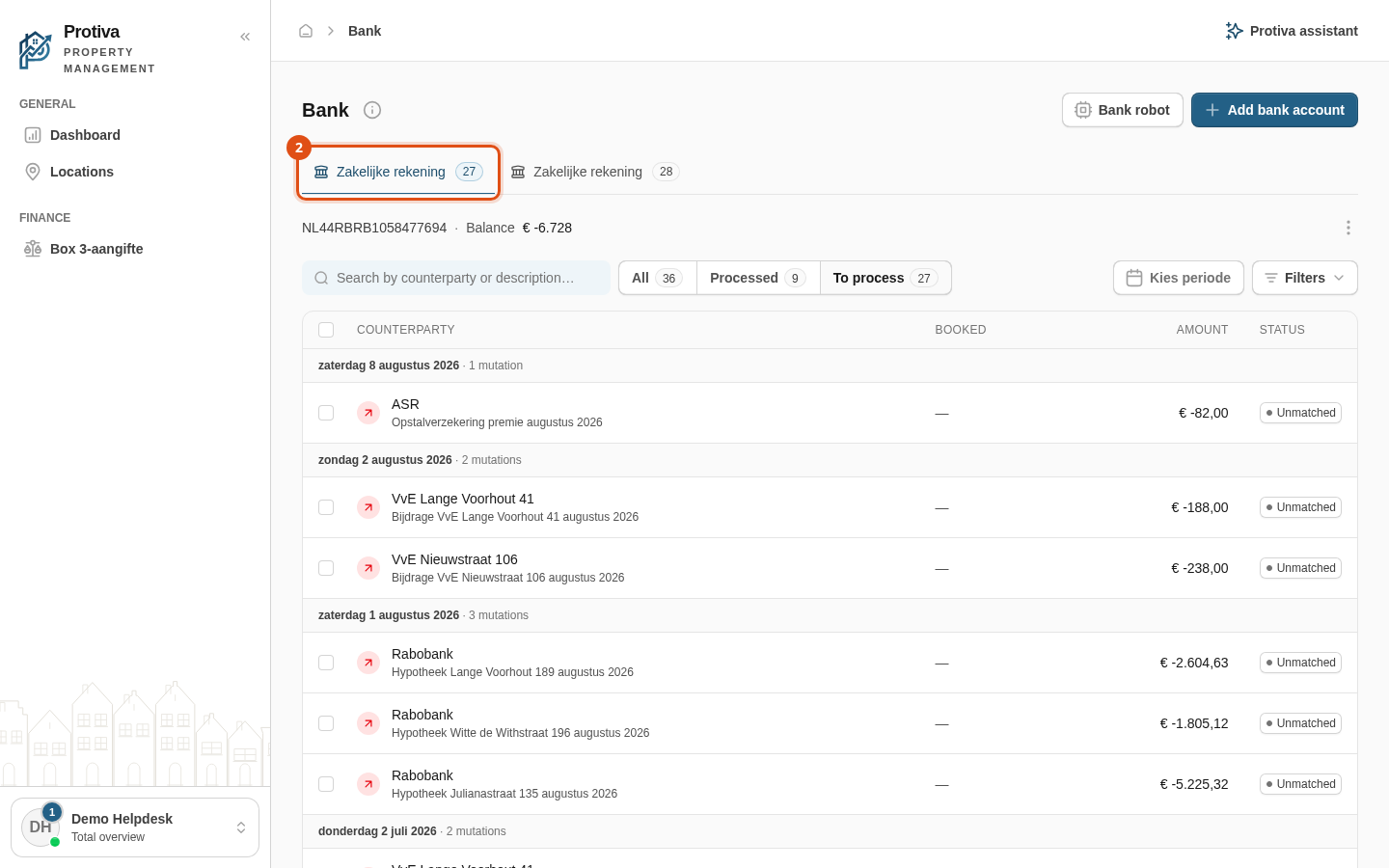Tick the select-all checkbox in table header
The height and width of the screenshot is (868, 1389).
(326, 330)
